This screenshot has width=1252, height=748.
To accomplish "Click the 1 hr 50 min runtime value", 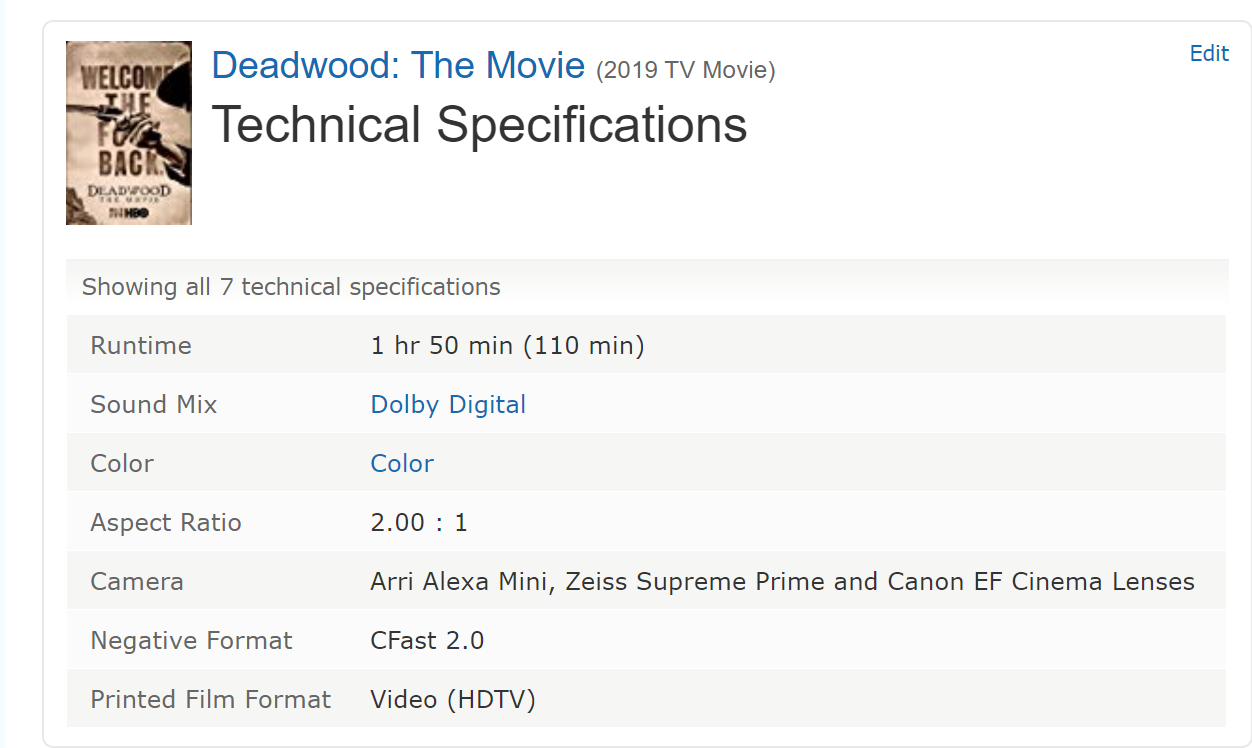I will pos(508,346).
